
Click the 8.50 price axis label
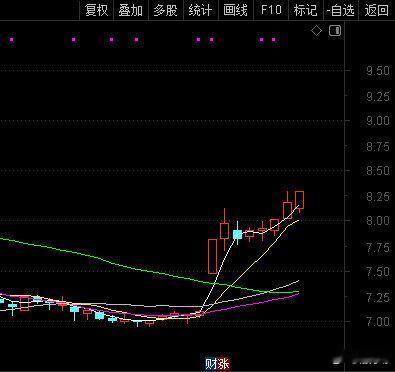[x=378, y=171]
